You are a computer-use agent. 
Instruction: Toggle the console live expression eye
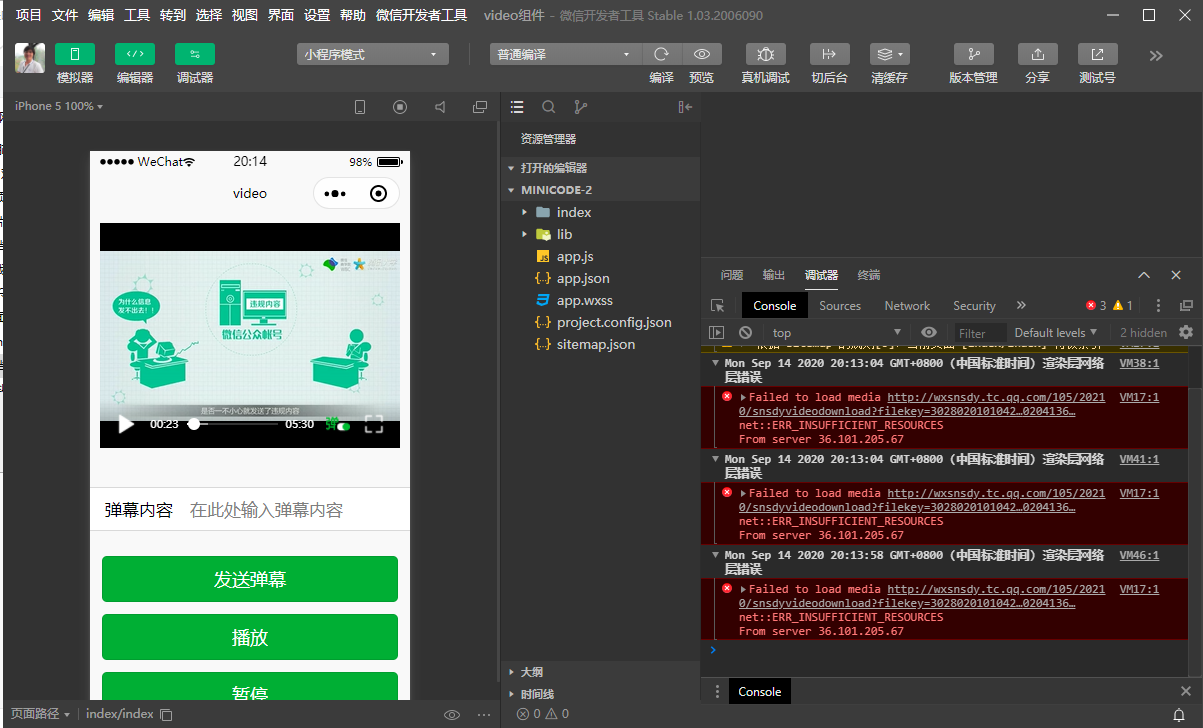[929, 333]
